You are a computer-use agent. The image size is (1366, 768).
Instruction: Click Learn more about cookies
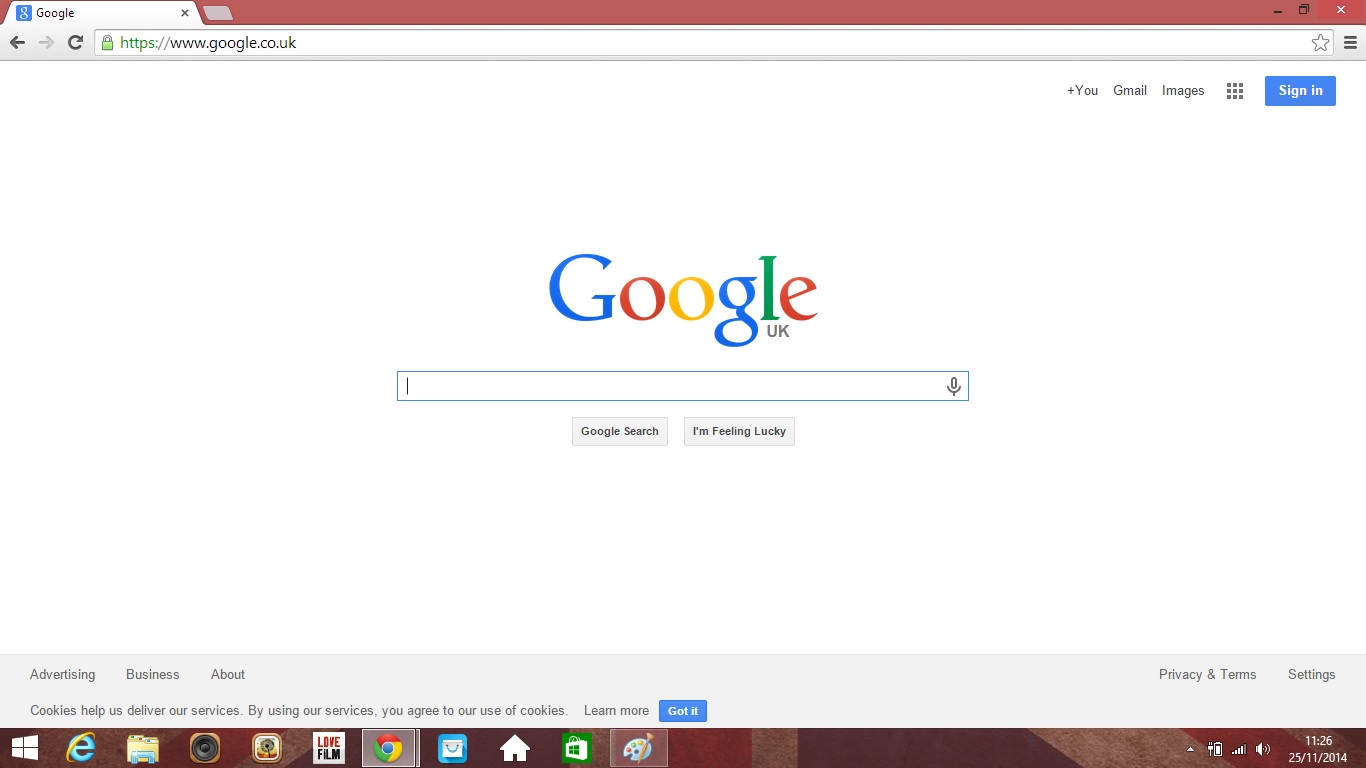(x=616, y=711)
